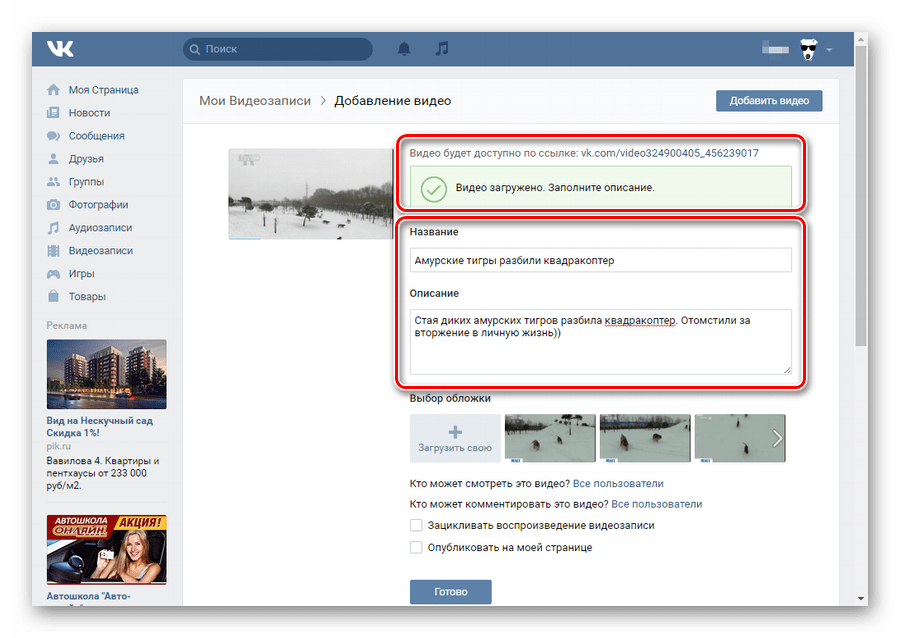Click the Сообщения speech bubble icon
This screenshot has width=900, height=638.
[x=53, y=135]
